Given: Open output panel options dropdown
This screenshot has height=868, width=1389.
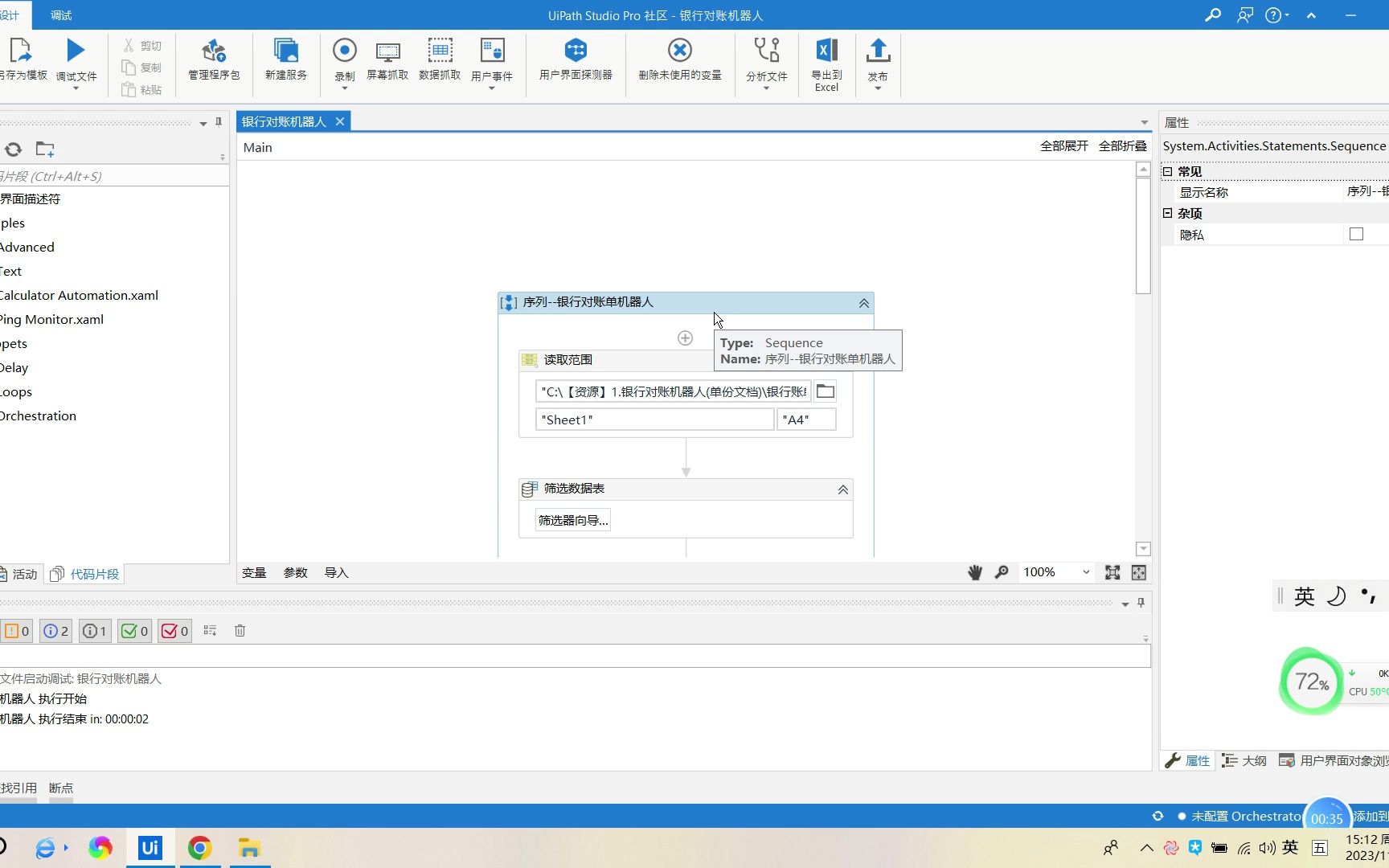Looking at the screenshot, I should pos(1125,604).
